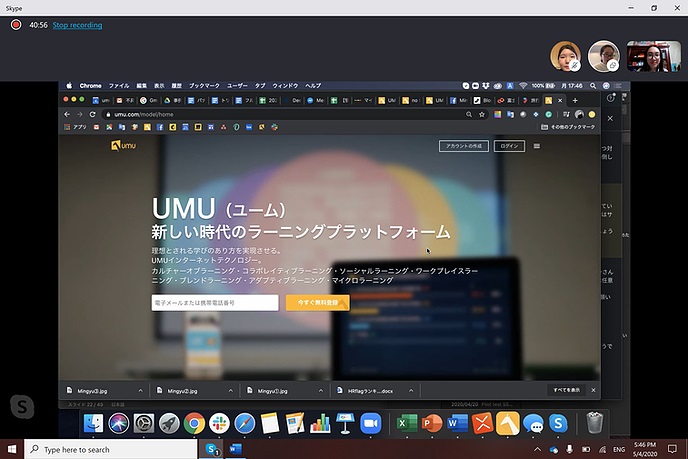Click the umu logo on the page
The height and width of the screenshot is (459, 688).
click(x=123, y=145)
